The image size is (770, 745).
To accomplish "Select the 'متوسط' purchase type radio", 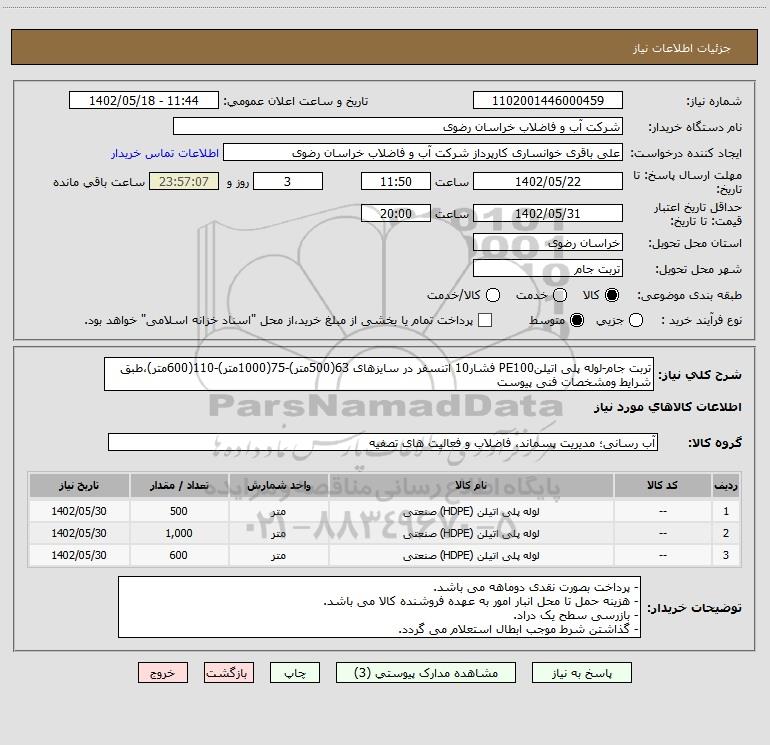I will 577,320.
